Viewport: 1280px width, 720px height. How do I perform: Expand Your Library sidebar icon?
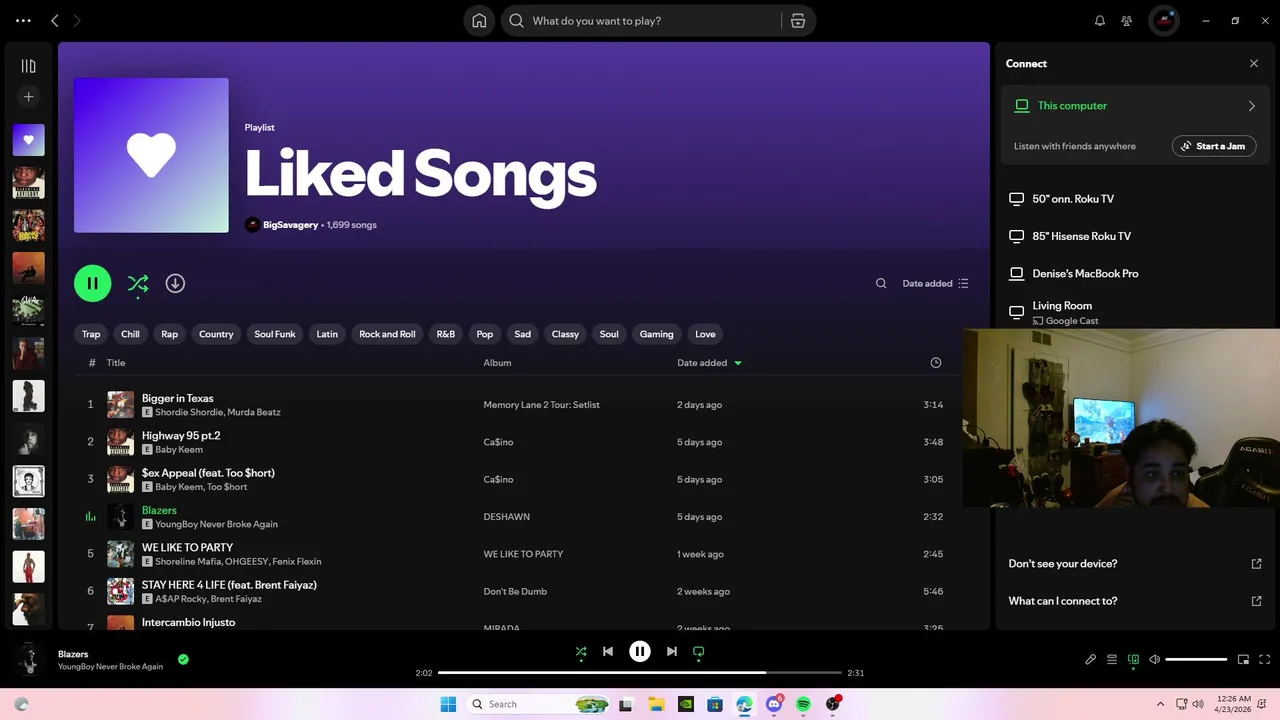(28, 66)
